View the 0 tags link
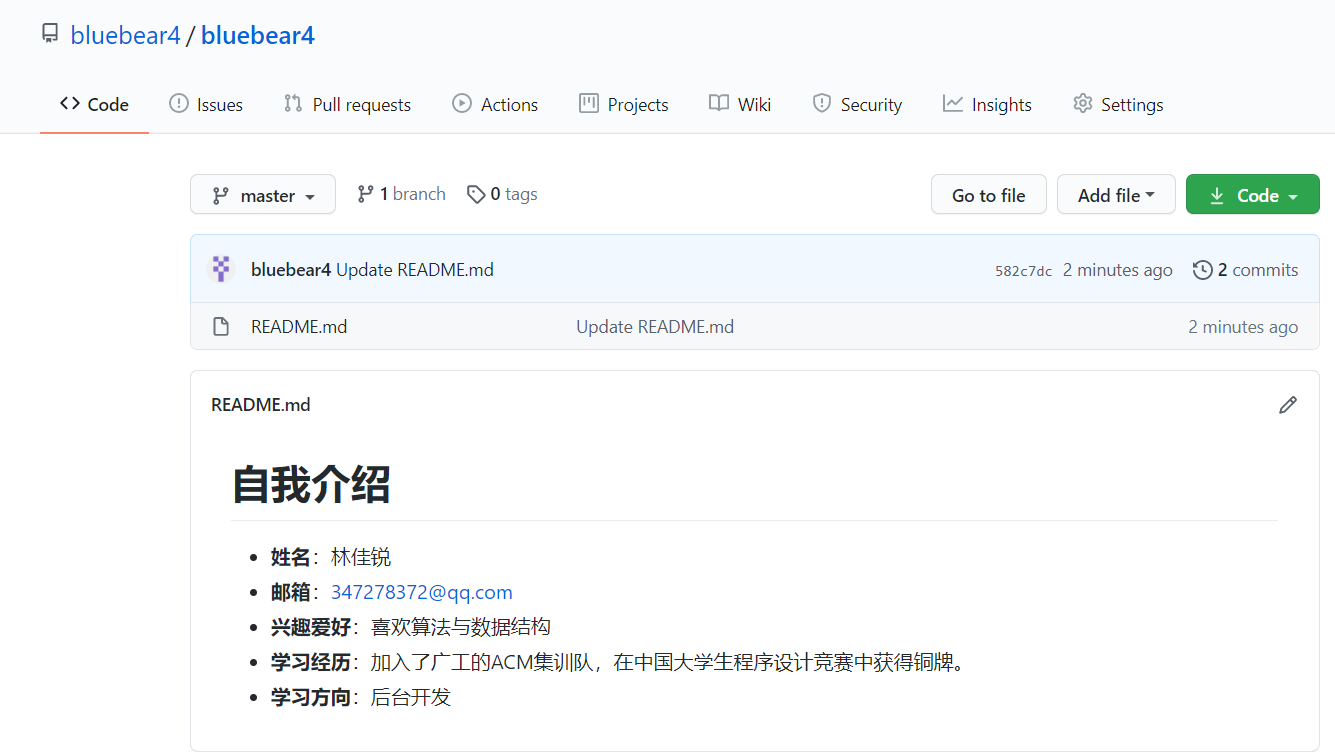The width and height of the screenshot is (1335, 753). 502,194
